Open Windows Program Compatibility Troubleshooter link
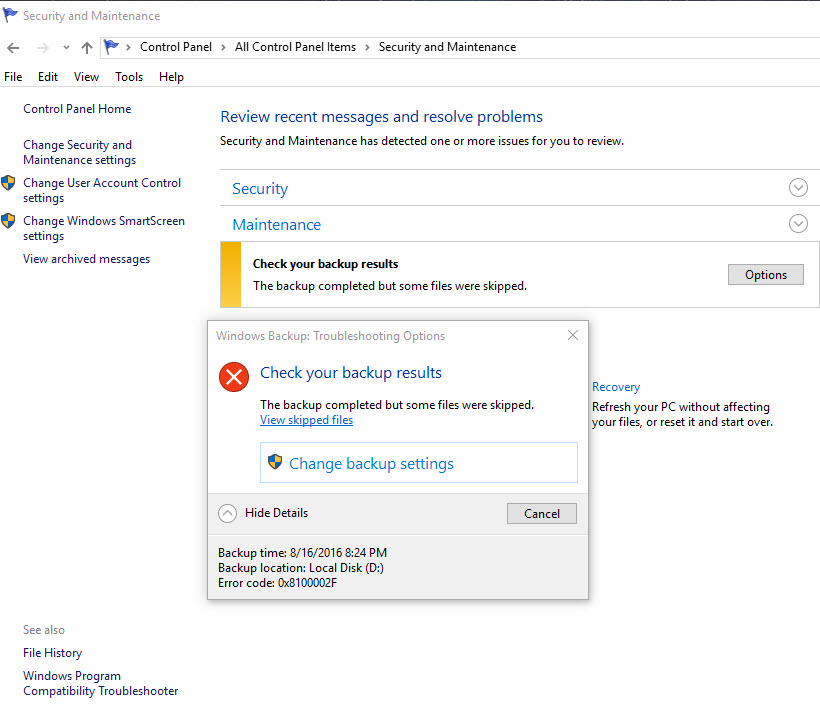 (x=100, y=683)
